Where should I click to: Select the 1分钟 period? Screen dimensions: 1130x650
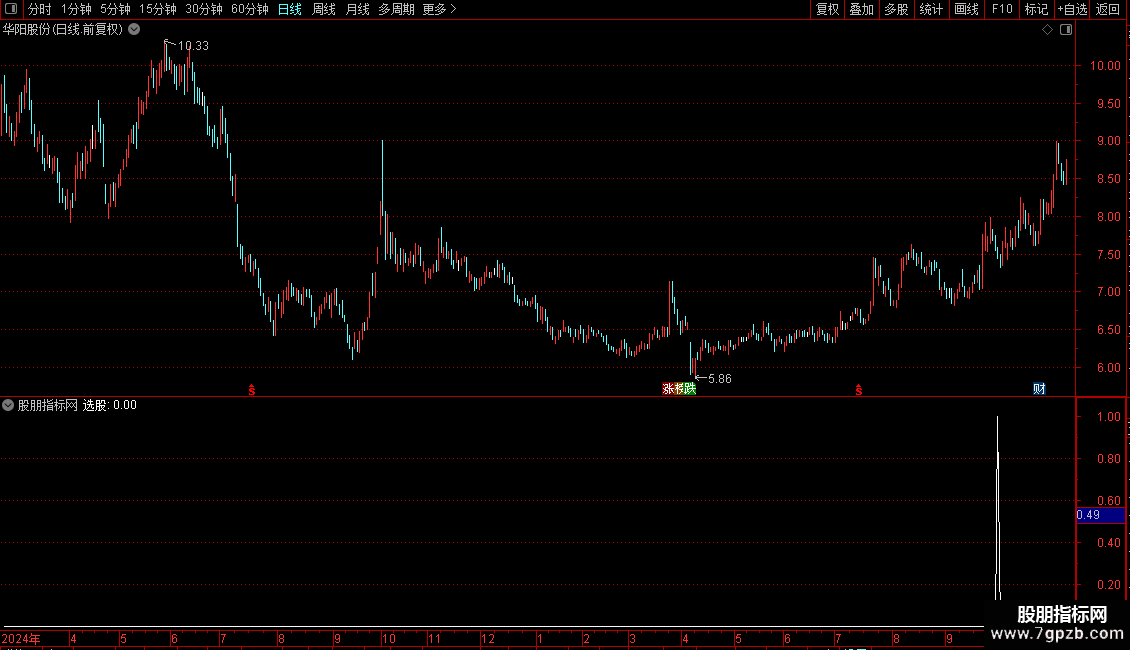[76, 9]
